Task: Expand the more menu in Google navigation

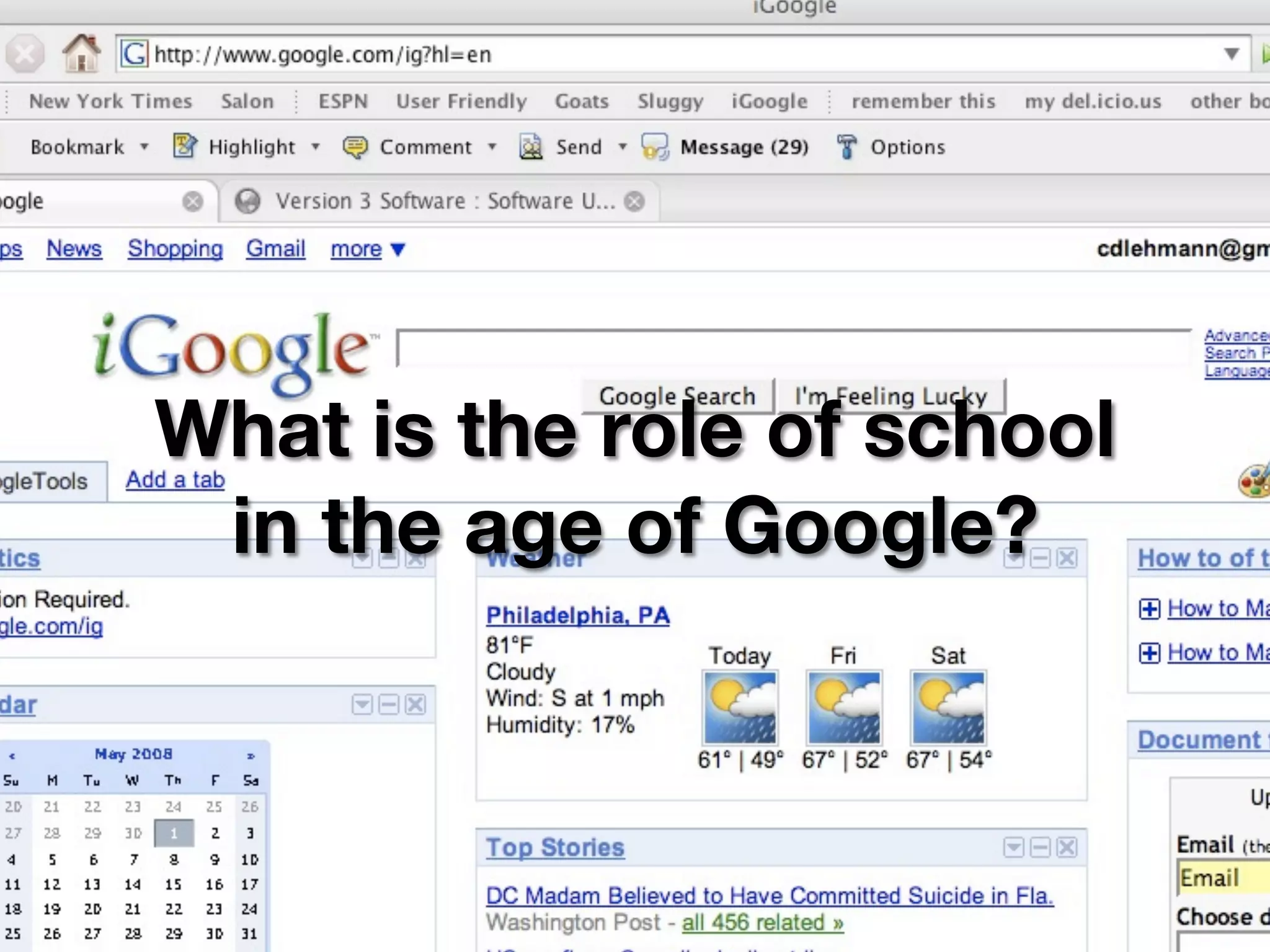Action: click(x=368, y=249)
